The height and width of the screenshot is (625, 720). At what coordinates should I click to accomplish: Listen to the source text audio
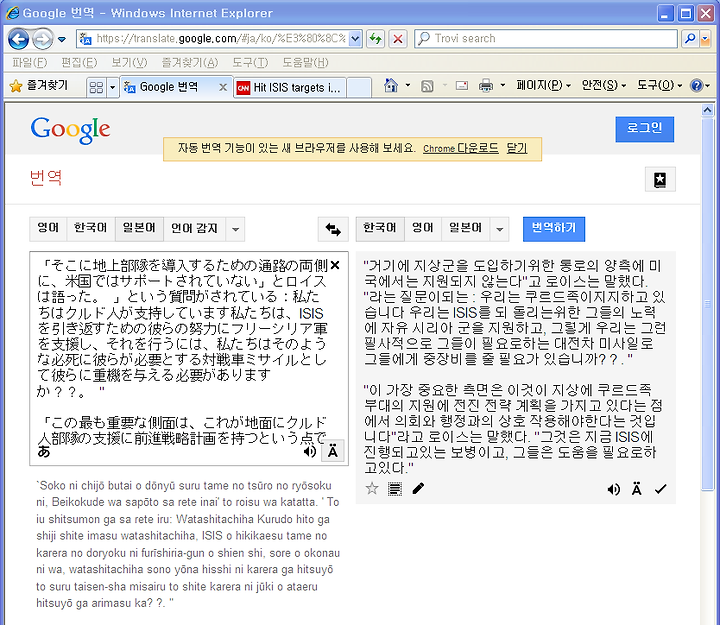(x=310, y=452)
